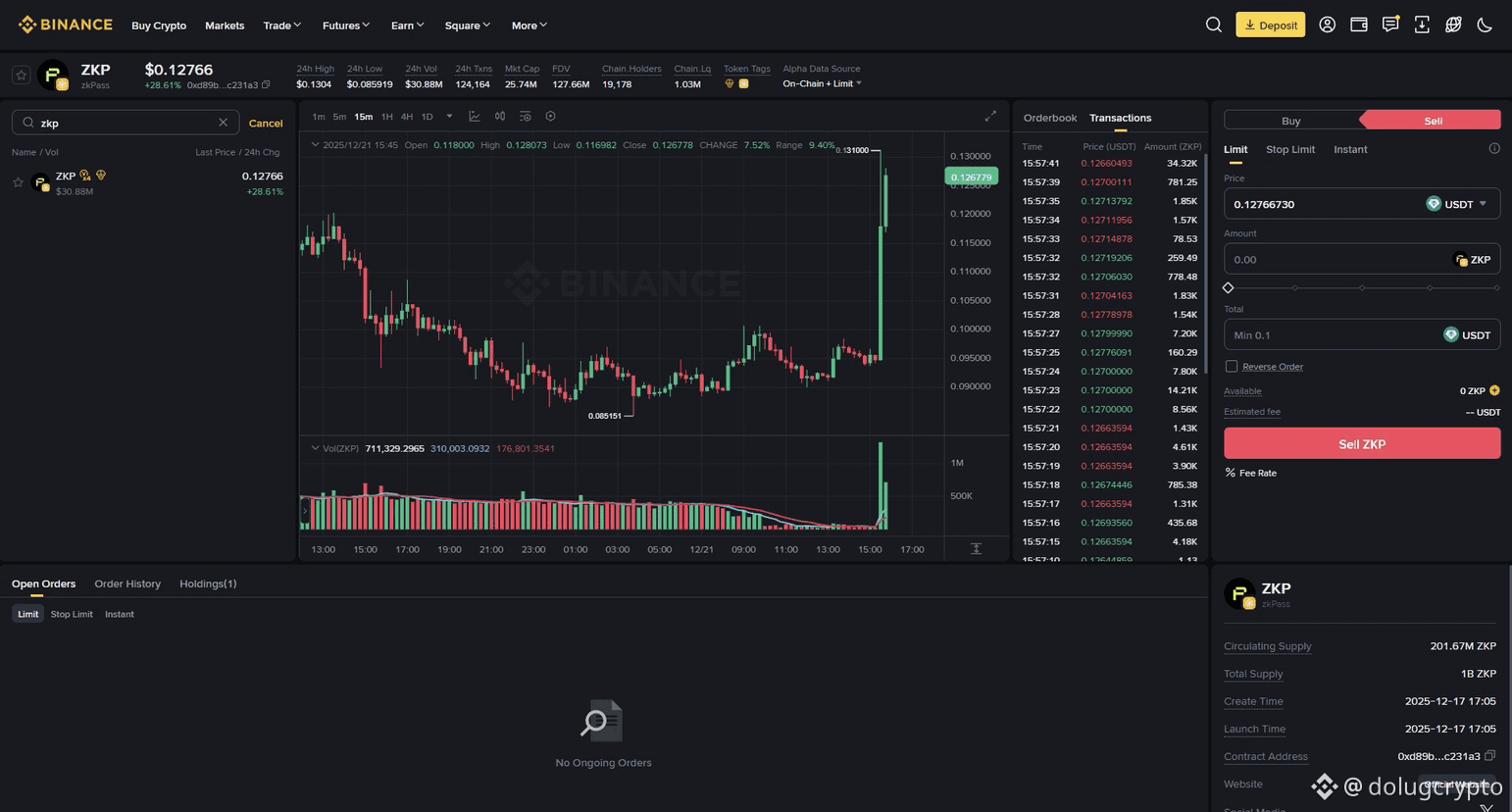
Task: Click the Deposit button
Action: pos(1270,25)
